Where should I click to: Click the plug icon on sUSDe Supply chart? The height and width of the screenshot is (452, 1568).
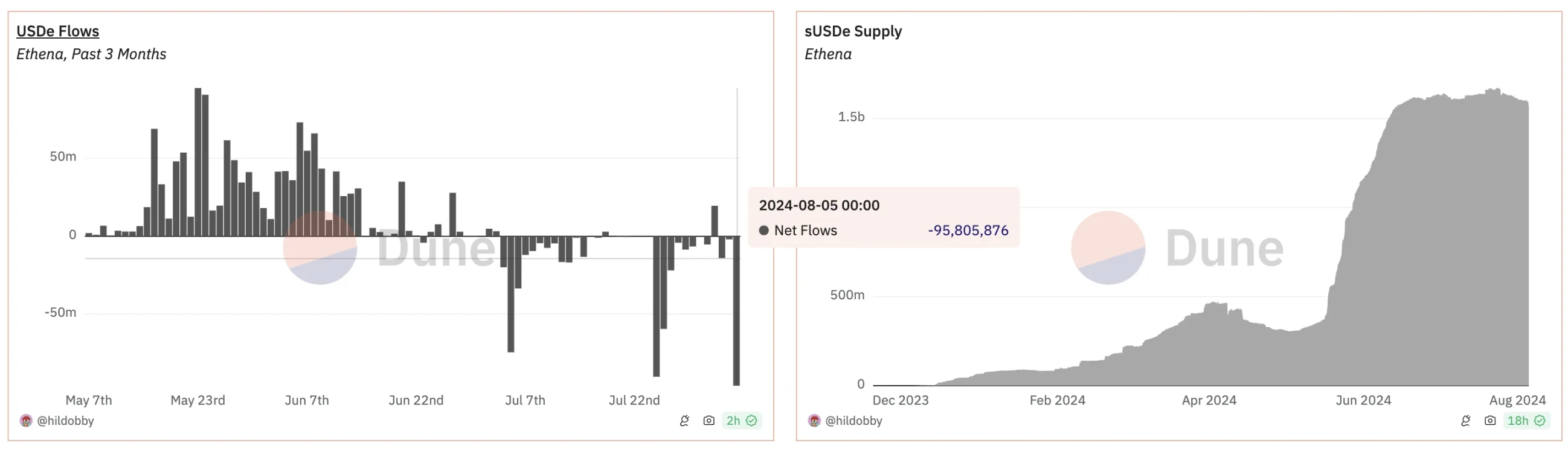pos(1465,421)
